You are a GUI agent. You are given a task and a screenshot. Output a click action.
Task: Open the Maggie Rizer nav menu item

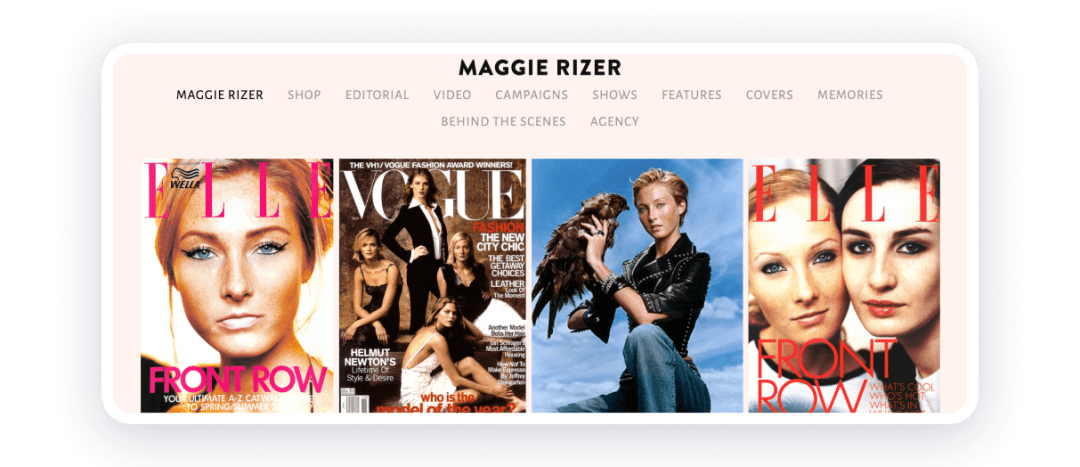click(219, 95)
